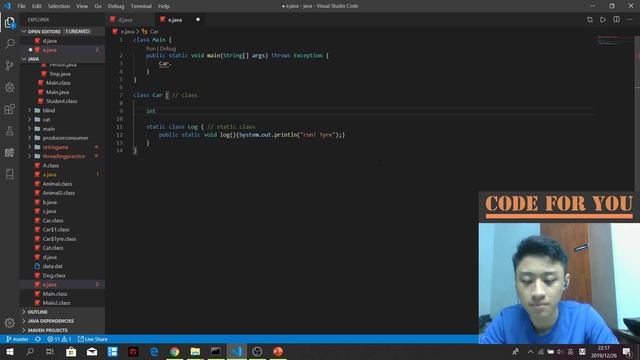Open the Windows Start menu

click(x=9, y=351)
